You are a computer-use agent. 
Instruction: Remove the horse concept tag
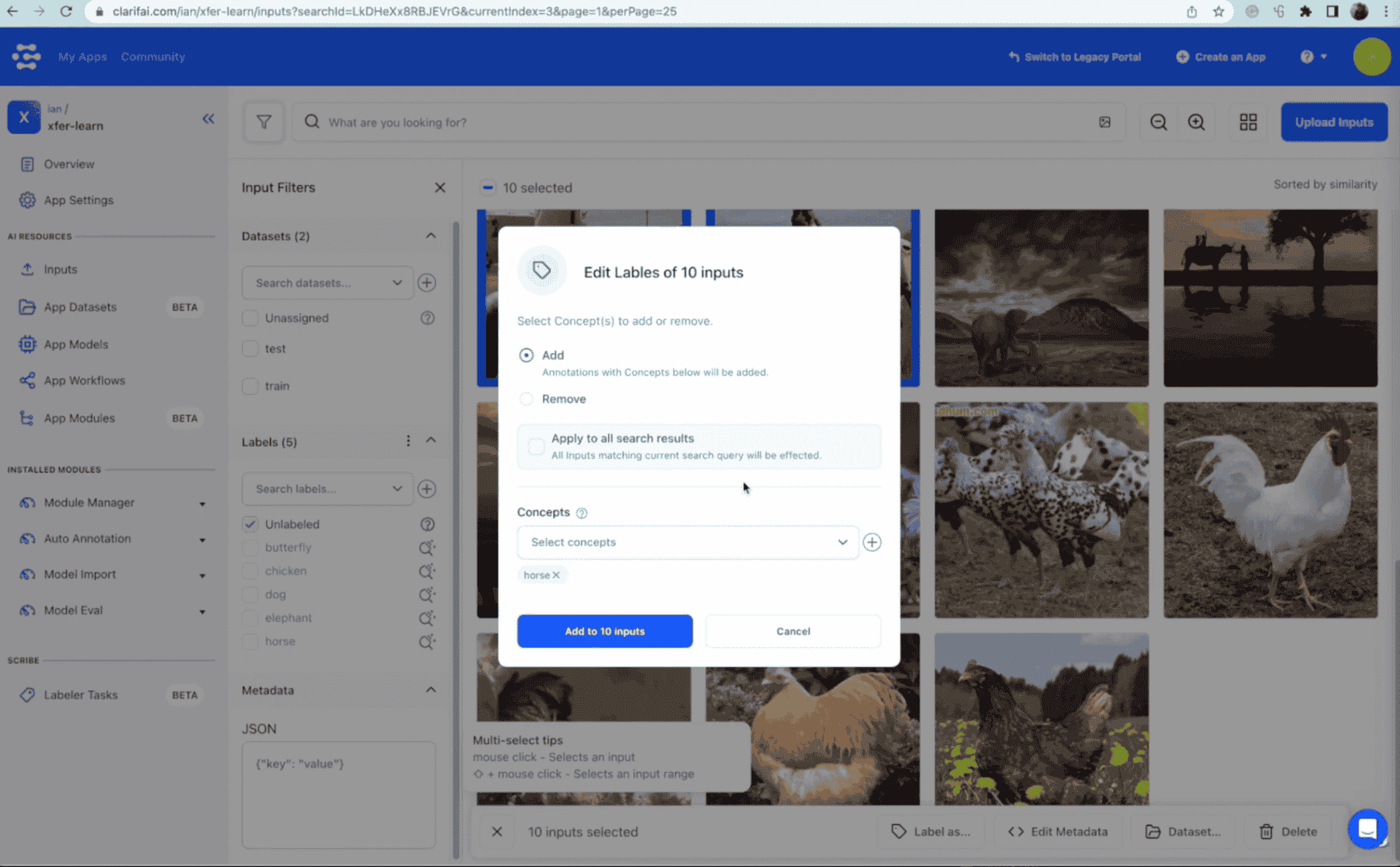tap(556, 575)
